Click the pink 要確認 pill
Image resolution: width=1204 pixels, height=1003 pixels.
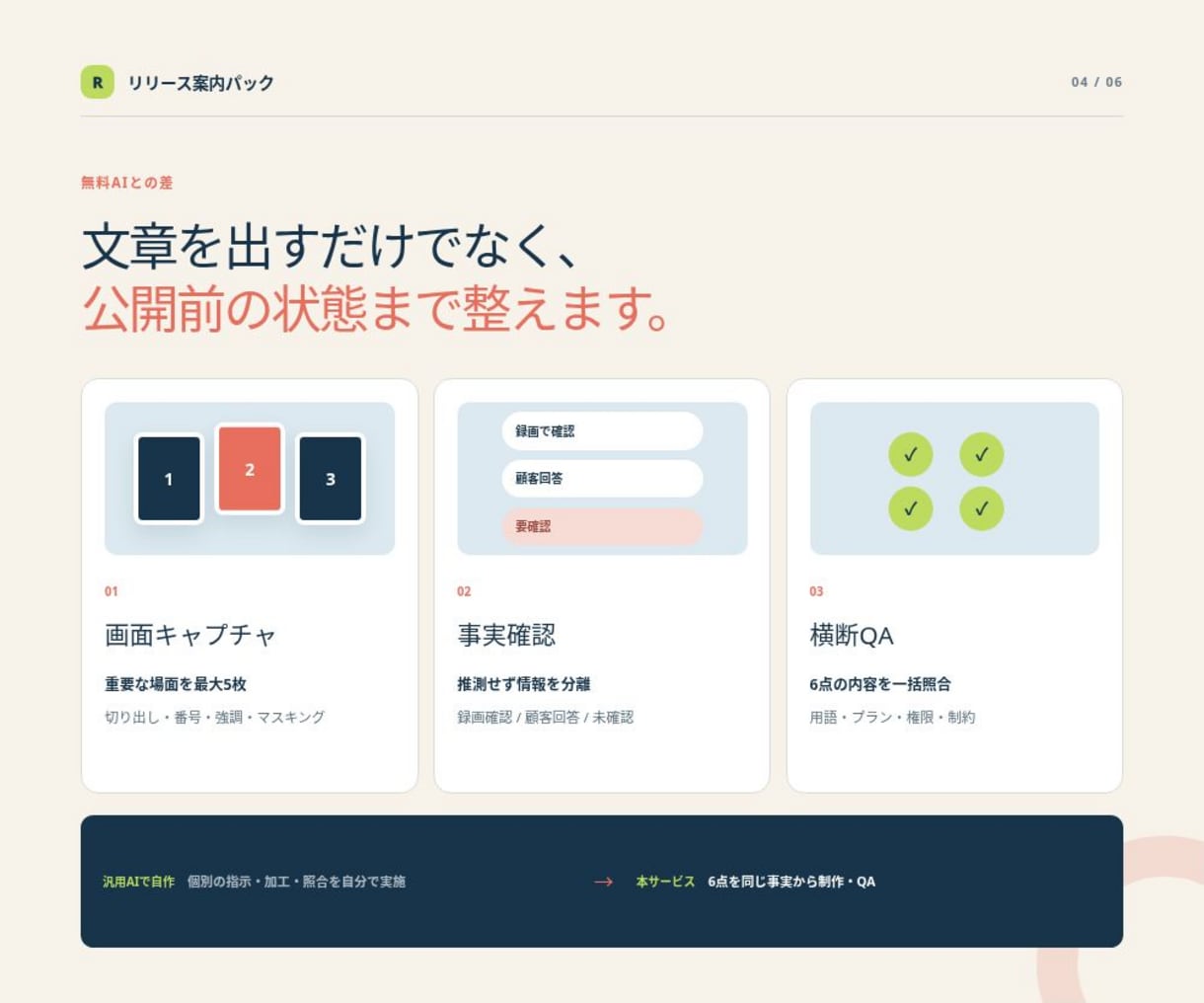coord(602,526)
